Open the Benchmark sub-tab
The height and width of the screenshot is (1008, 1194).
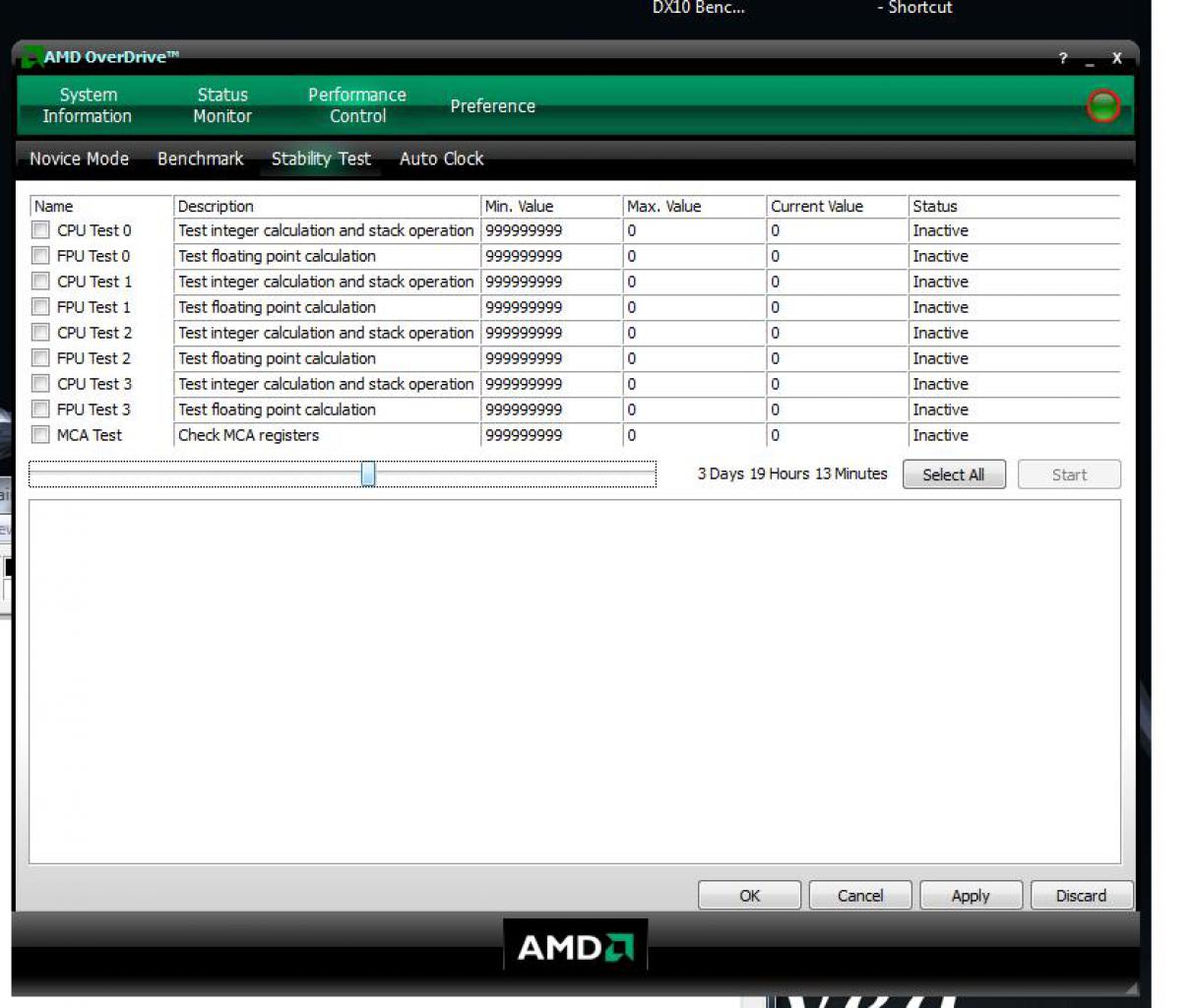201,158
